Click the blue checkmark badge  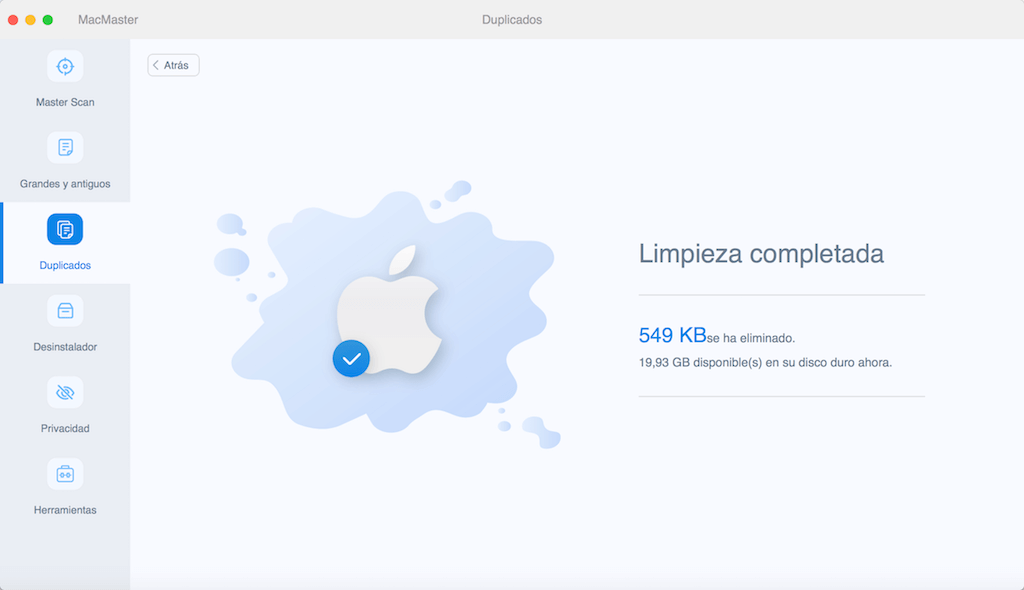[x=351, y=358]
